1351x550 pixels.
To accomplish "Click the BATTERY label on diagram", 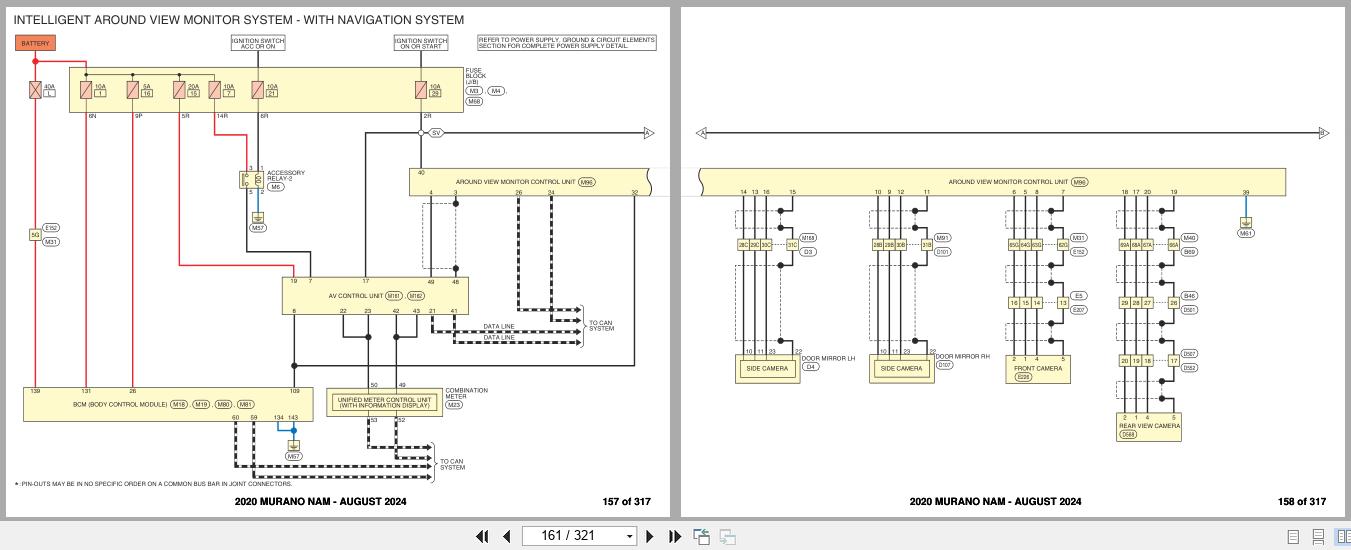I will point(35,43).
